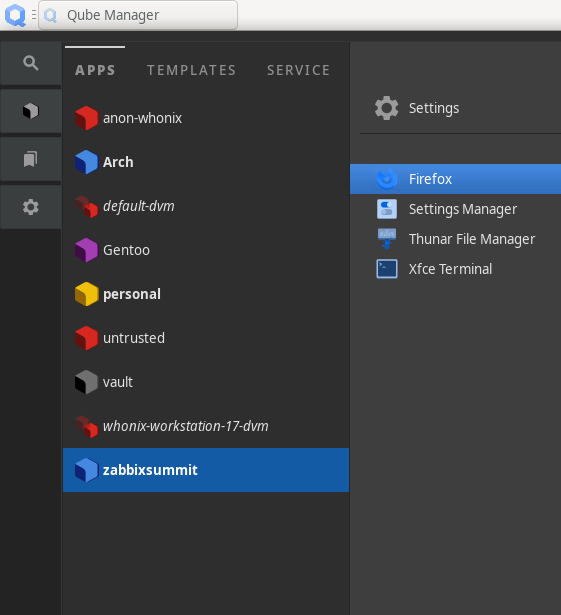Click the Xfce Terminal icon

[387, 269]
